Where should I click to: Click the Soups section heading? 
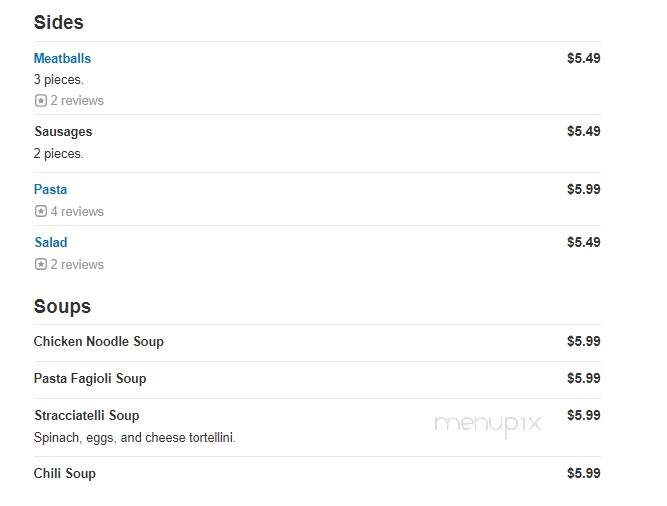(63, 307)
